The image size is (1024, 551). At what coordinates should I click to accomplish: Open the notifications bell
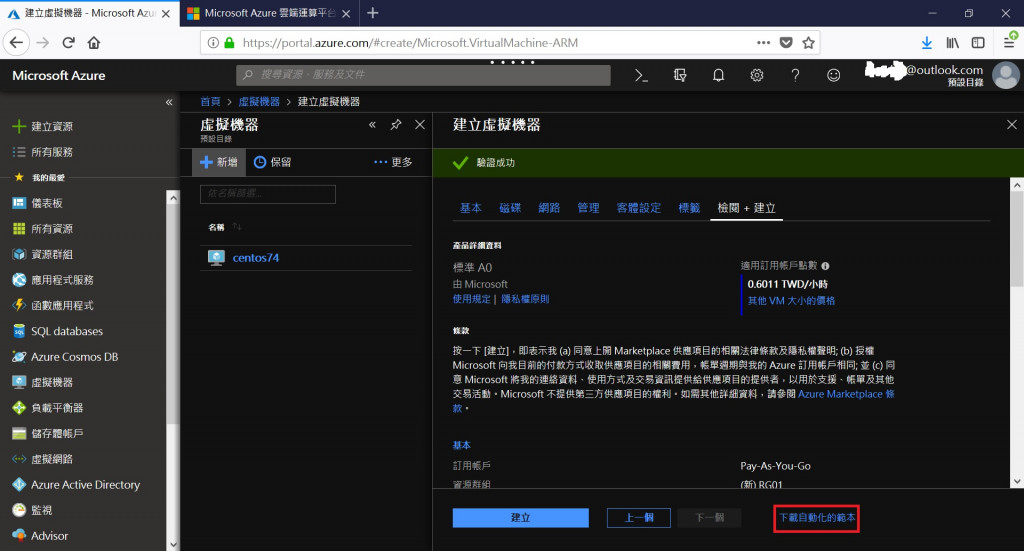coord(718,76)
